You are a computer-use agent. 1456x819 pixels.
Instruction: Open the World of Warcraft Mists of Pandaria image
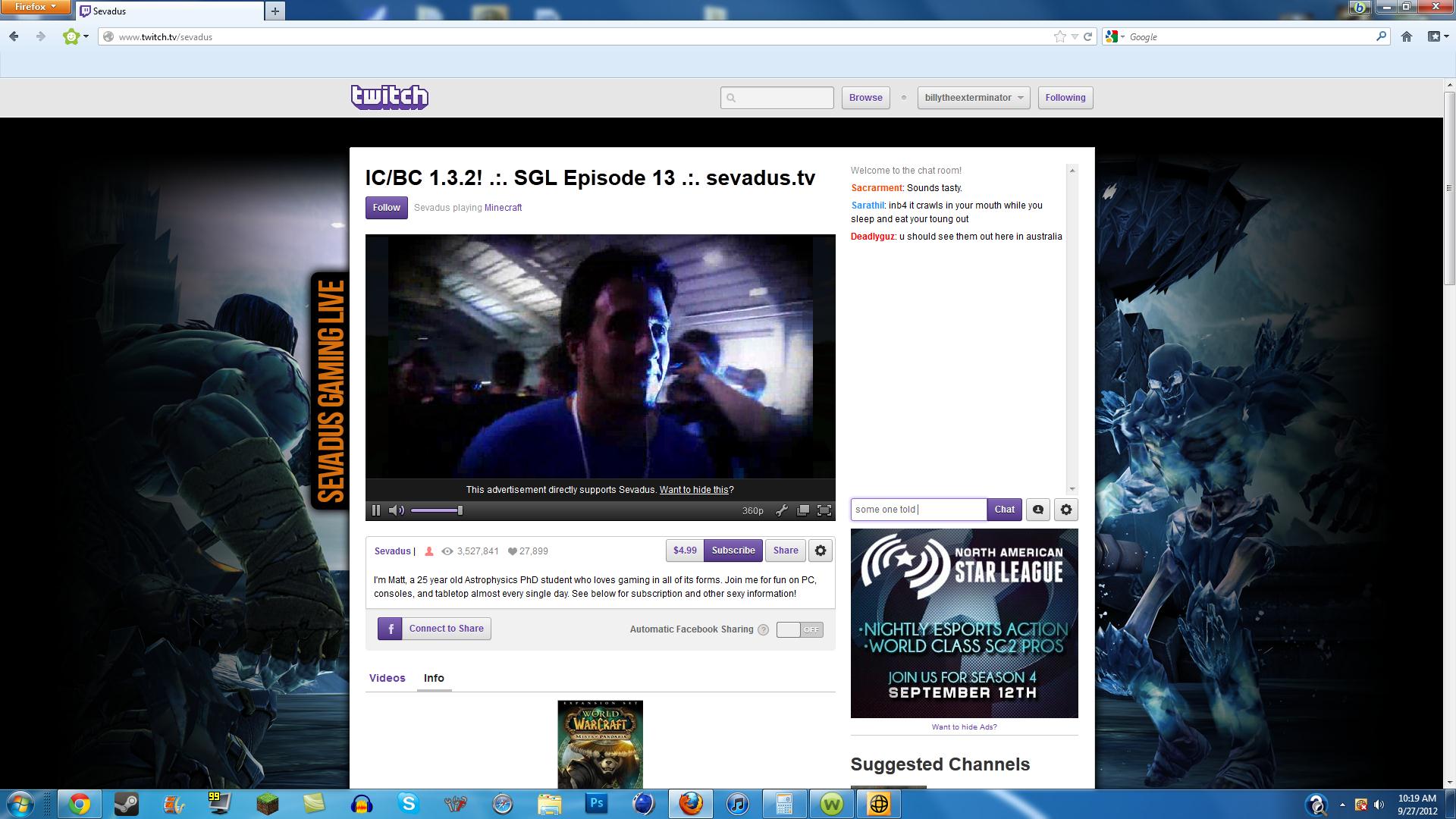(601, 745)
